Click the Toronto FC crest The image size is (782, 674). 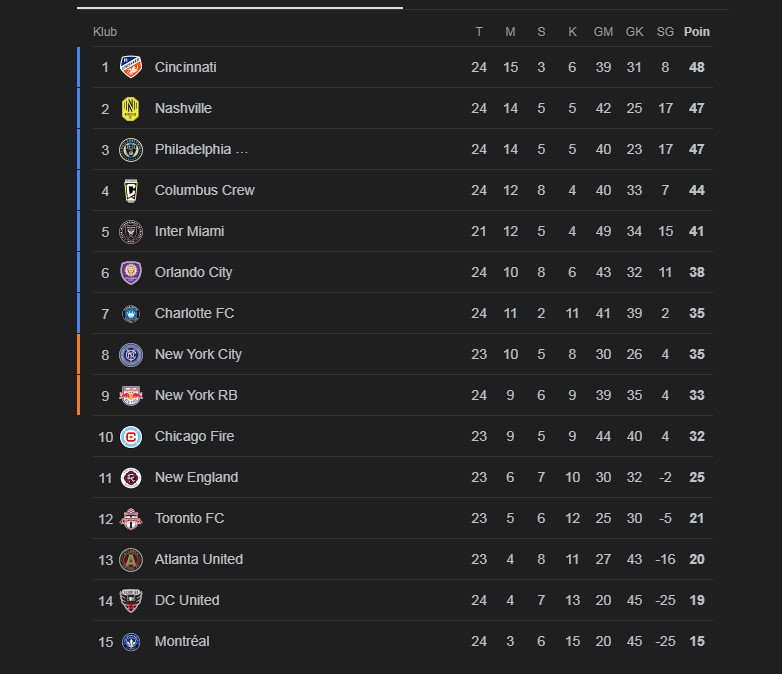(x=131, y=518)
